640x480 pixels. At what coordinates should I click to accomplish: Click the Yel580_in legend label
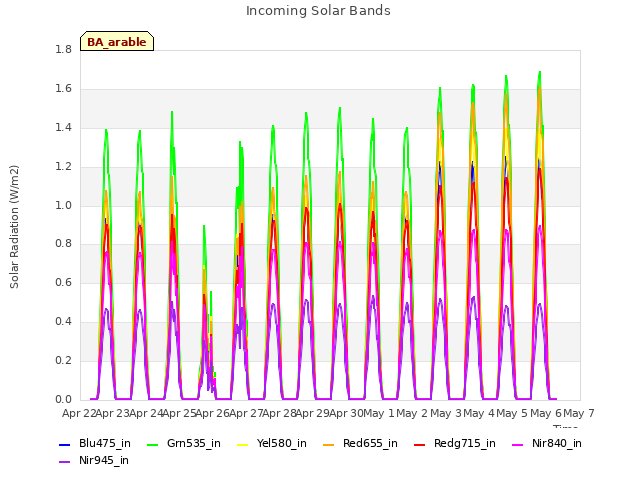pos(281,443)
